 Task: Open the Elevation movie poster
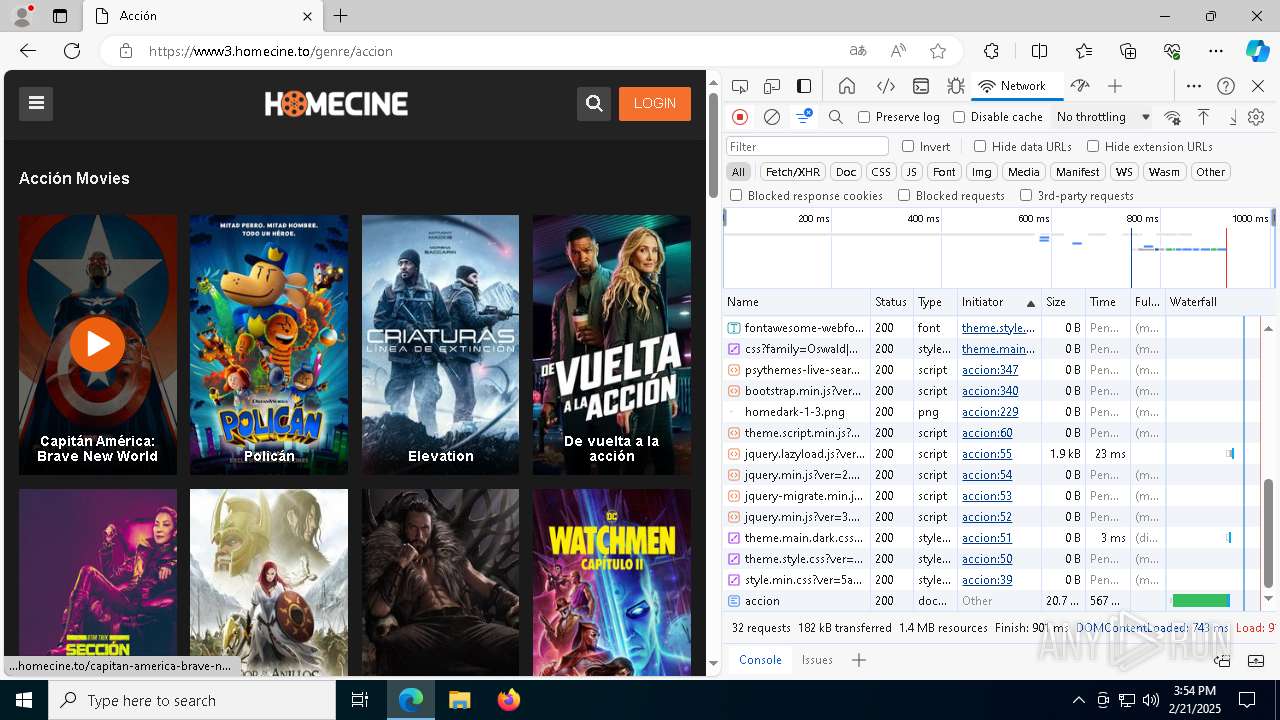point(440,344)
